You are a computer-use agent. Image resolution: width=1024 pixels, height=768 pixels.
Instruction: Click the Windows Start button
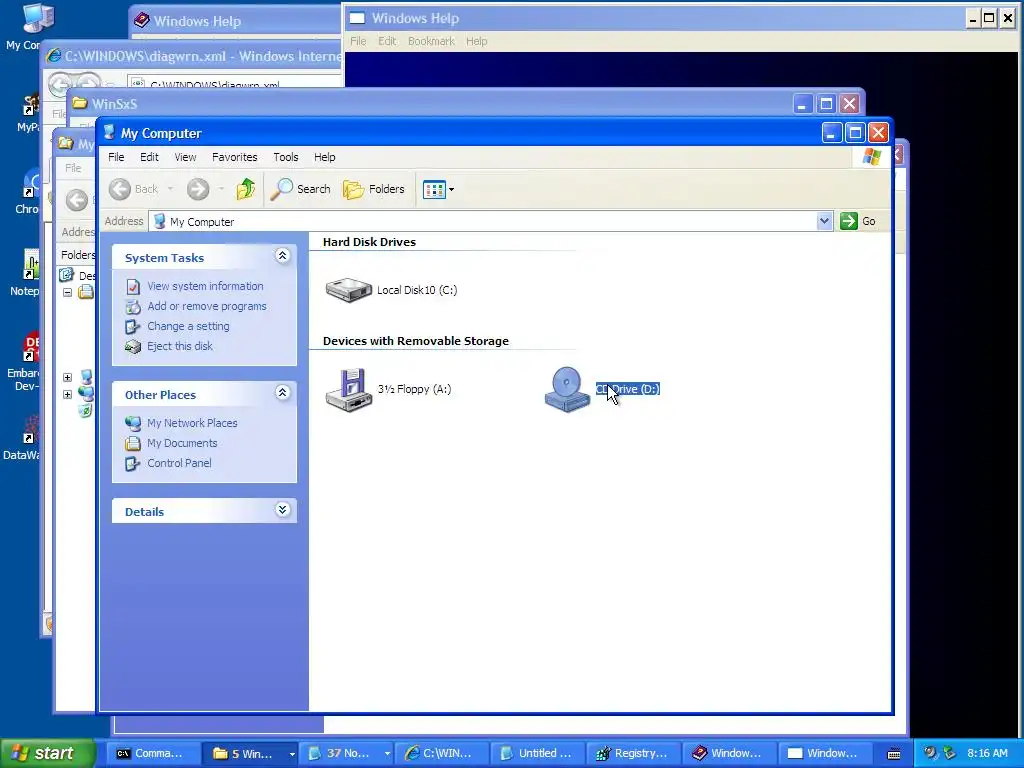pos(47,753)
